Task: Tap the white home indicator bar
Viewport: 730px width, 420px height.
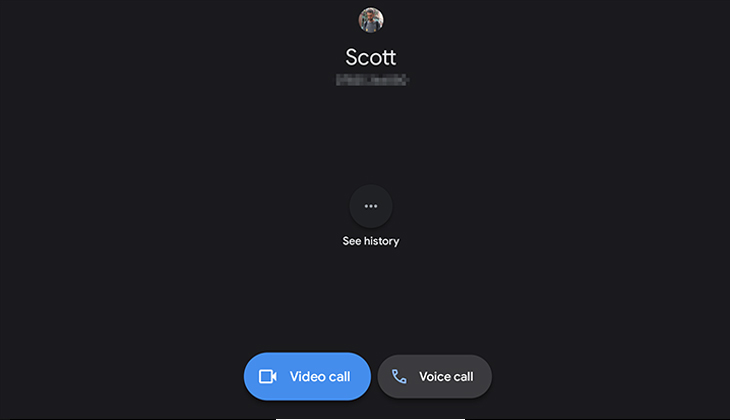Action: 370,418
